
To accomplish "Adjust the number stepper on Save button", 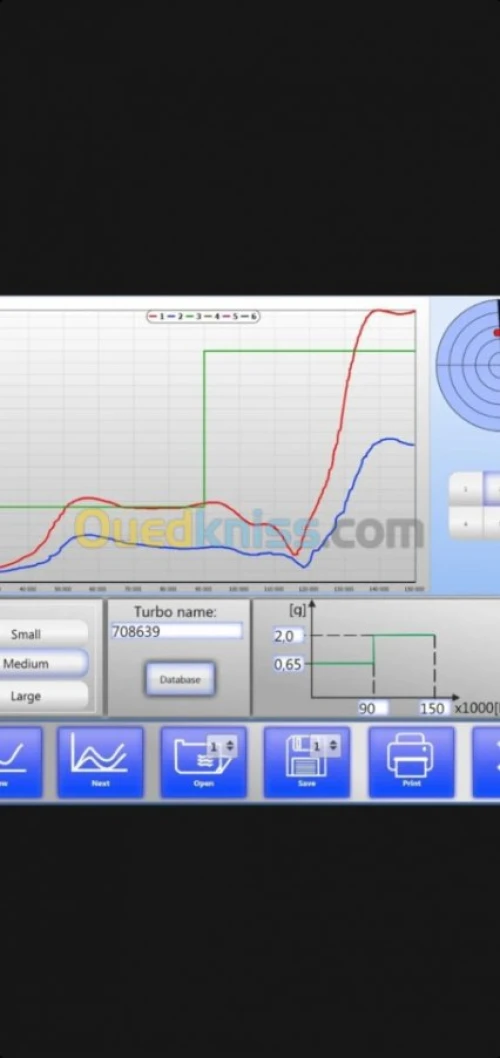I will (325, 746).
